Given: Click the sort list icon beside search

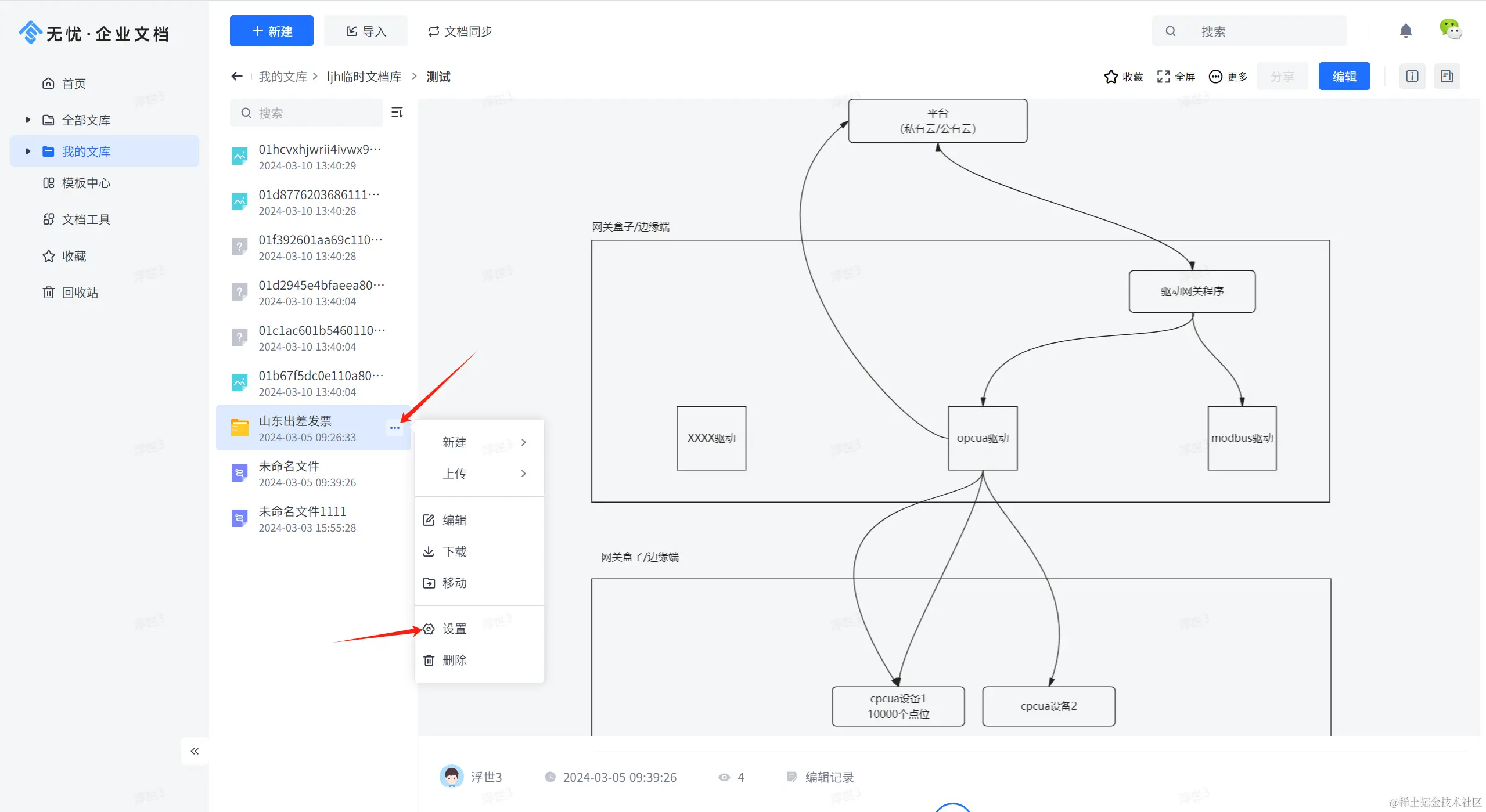Looking at the screenshot, I should 397,113.
